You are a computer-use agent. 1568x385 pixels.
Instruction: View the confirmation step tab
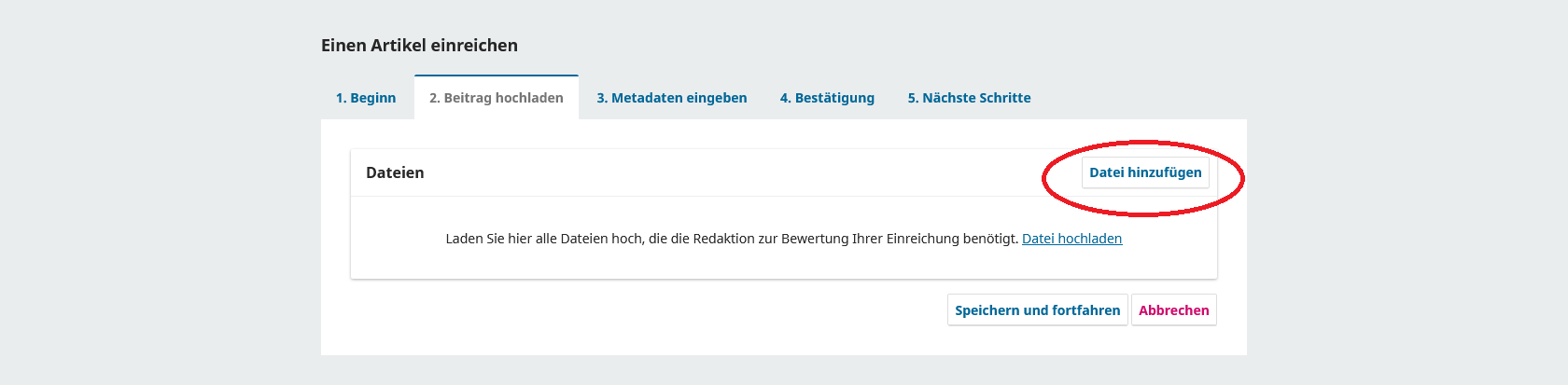click(x=827, y=98)
